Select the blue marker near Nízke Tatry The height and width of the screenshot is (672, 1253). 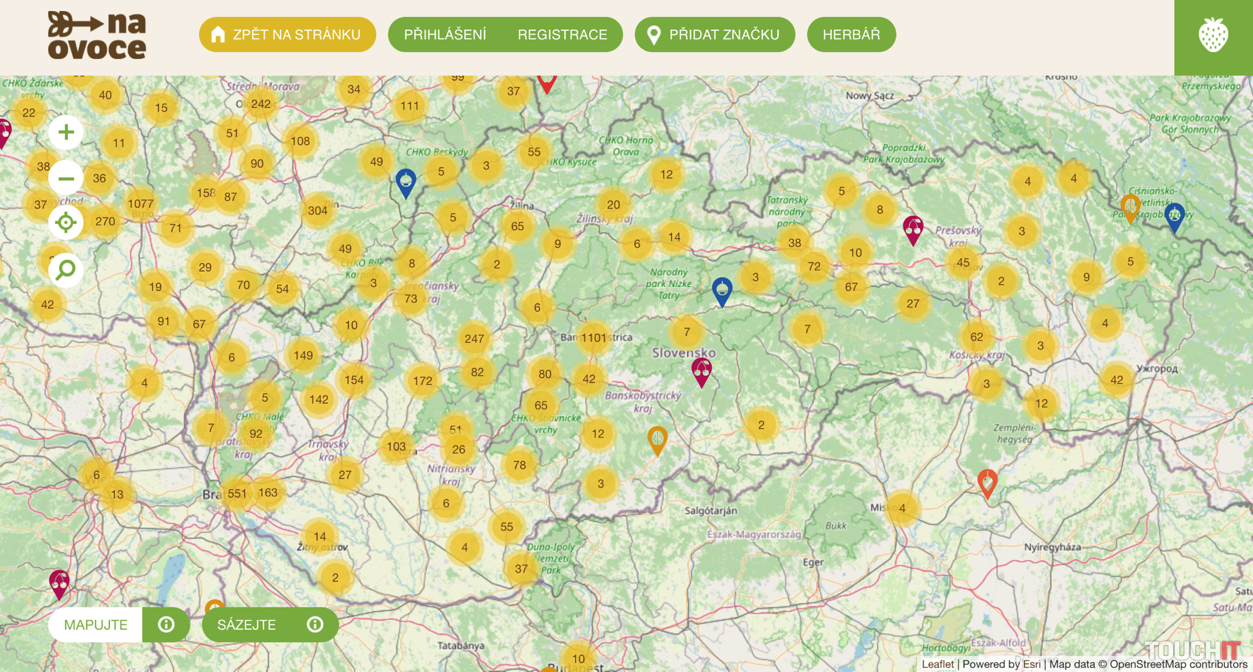pyautogui.click(x=722, y=291)
